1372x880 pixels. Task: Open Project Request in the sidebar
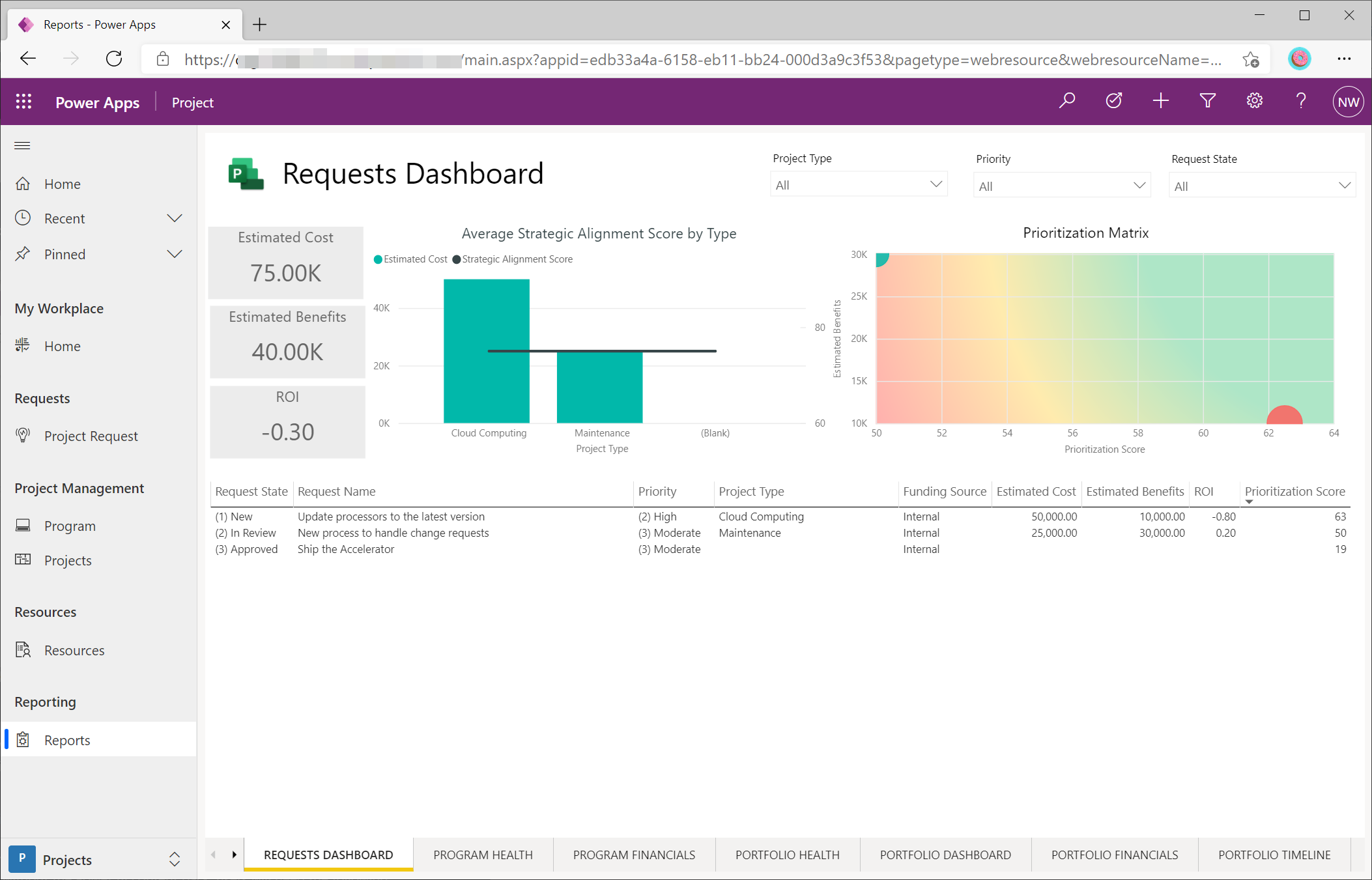[91, 436]
